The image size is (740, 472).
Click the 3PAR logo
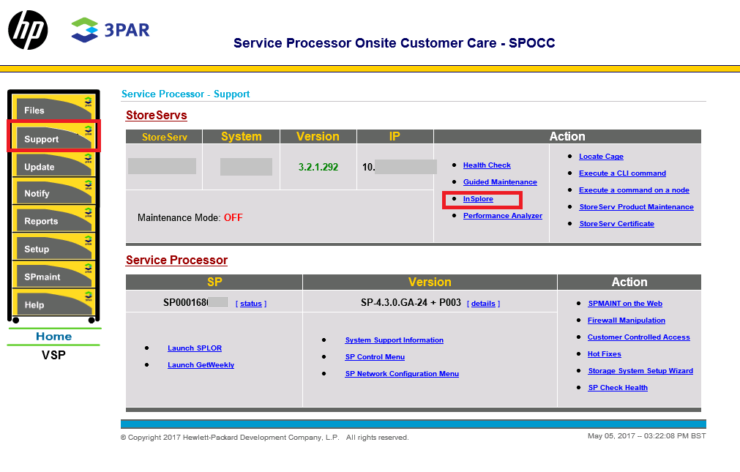[110, 30]
